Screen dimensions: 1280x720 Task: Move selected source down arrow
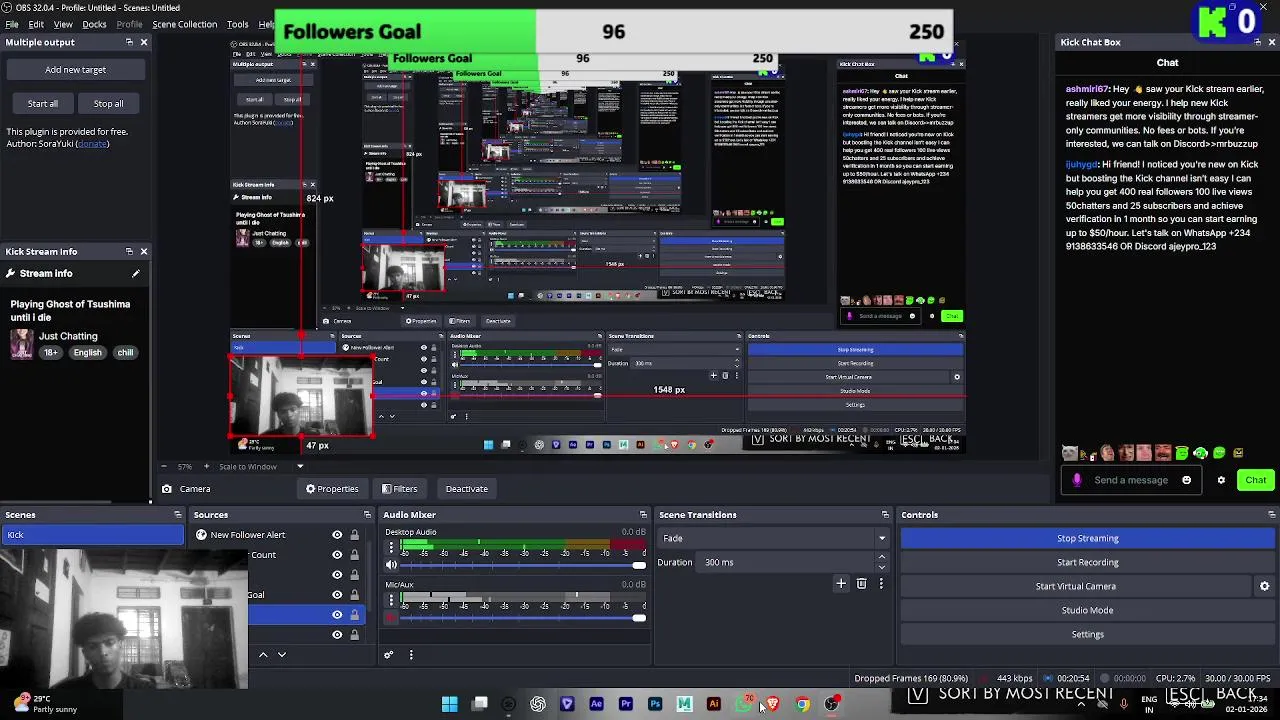point(282,655)
